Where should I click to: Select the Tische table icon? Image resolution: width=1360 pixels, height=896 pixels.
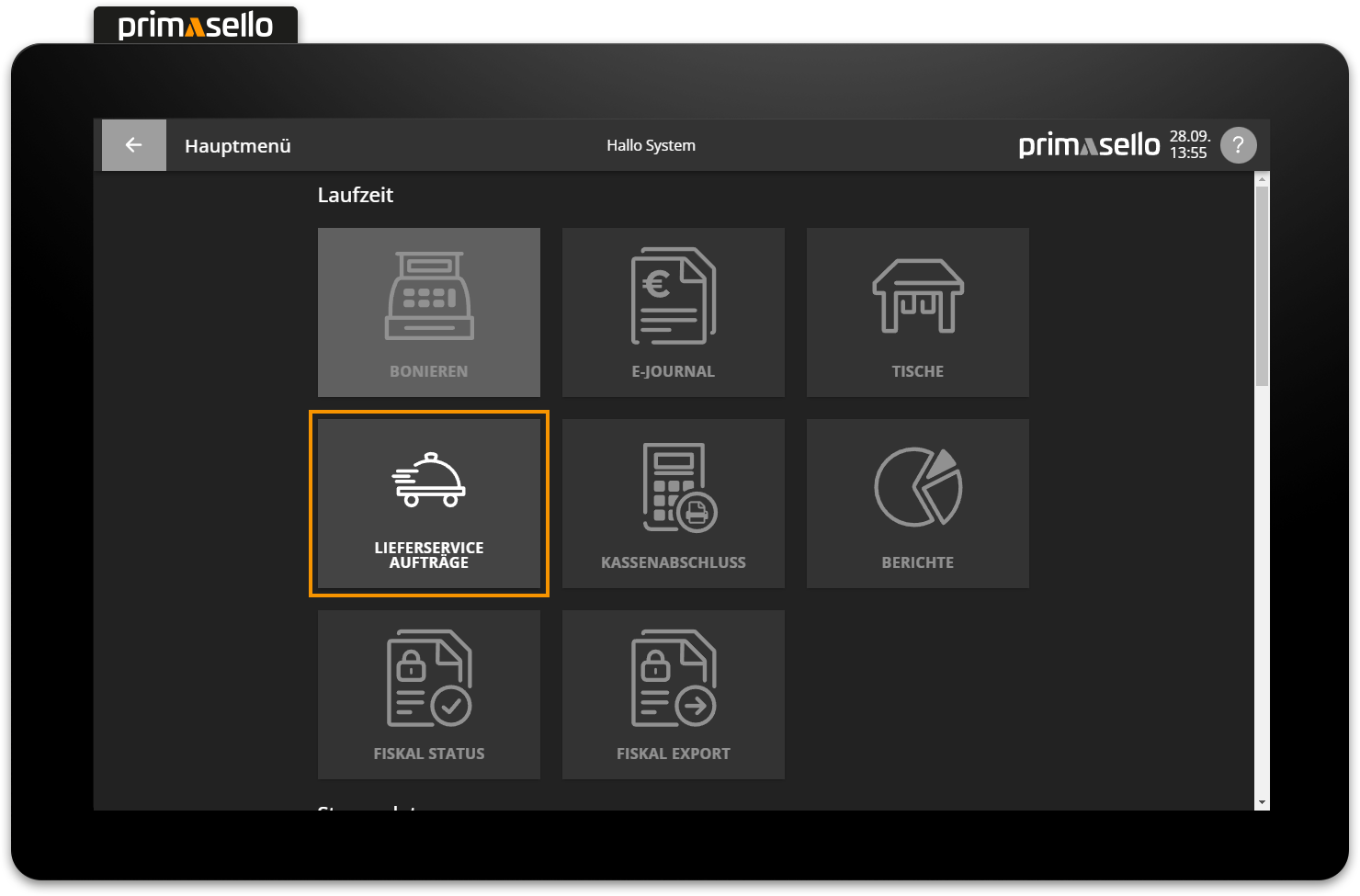coord(917,296)
